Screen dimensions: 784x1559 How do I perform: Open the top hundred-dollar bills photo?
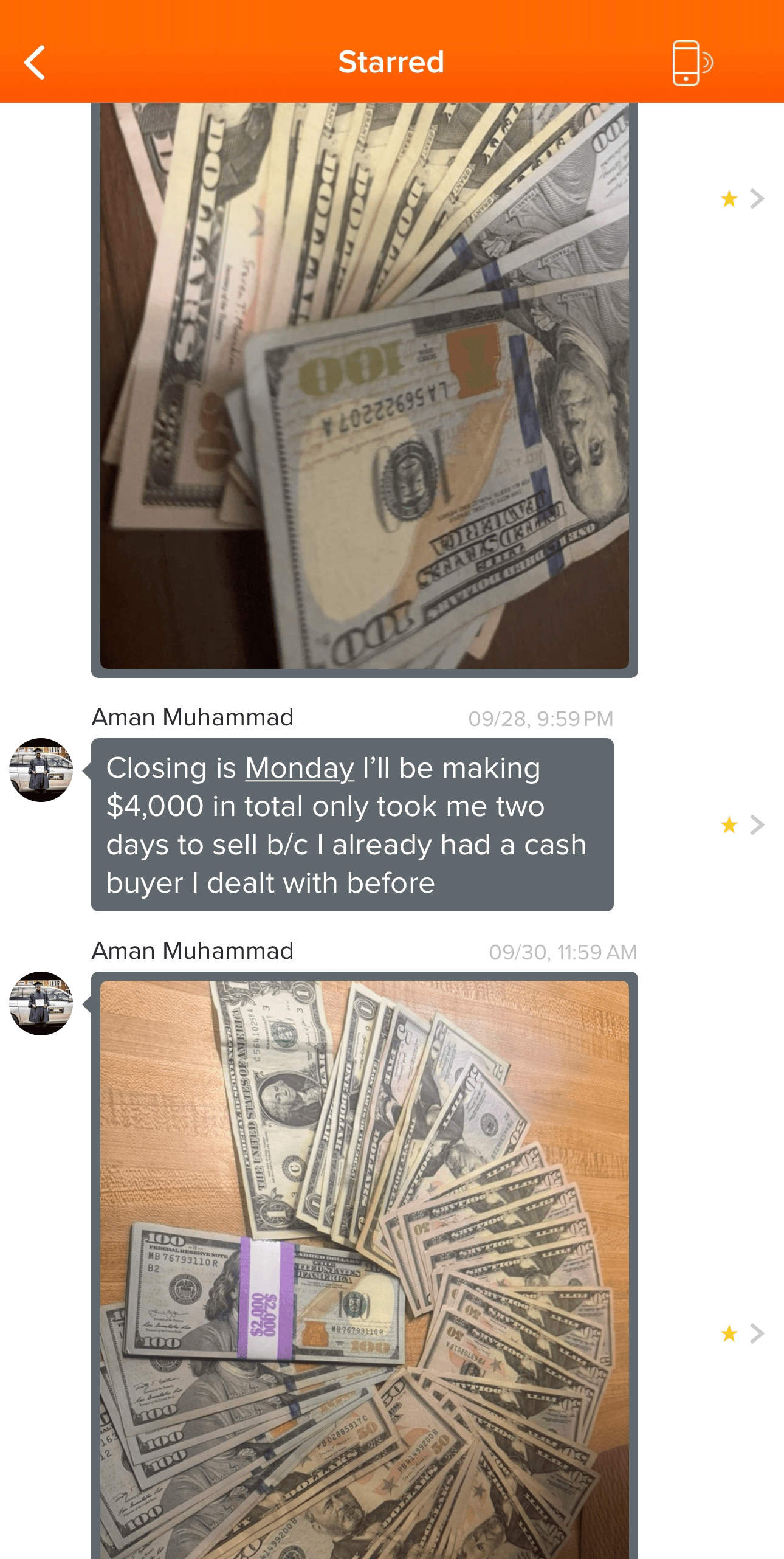click(365, 386)
